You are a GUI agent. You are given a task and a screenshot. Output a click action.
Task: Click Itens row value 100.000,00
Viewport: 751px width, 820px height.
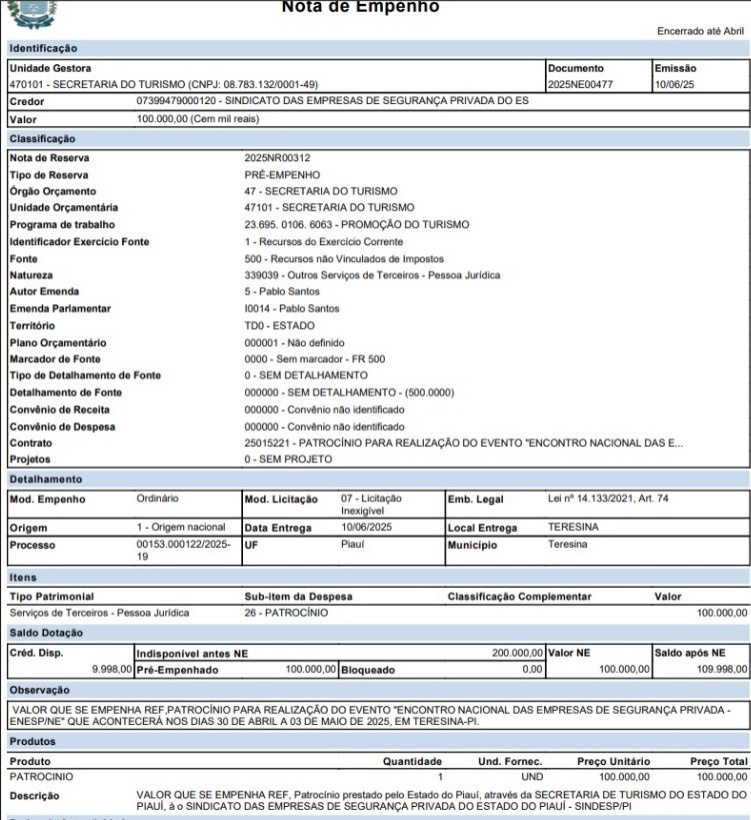(722, 613)
